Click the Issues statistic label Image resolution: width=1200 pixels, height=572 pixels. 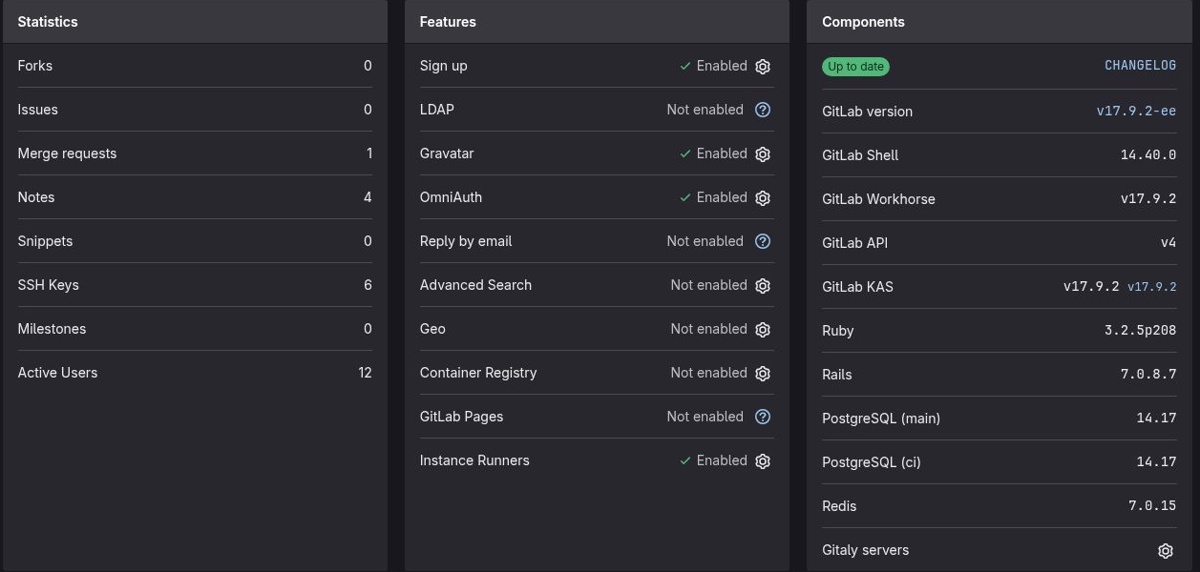(38, 110)
